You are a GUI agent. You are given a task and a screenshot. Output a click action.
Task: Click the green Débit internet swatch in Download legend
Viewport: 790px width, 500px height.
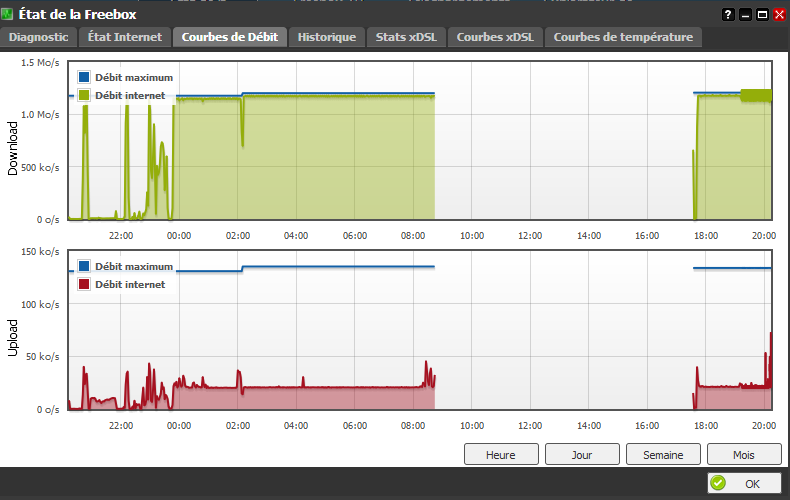click(x=84, y=95)
